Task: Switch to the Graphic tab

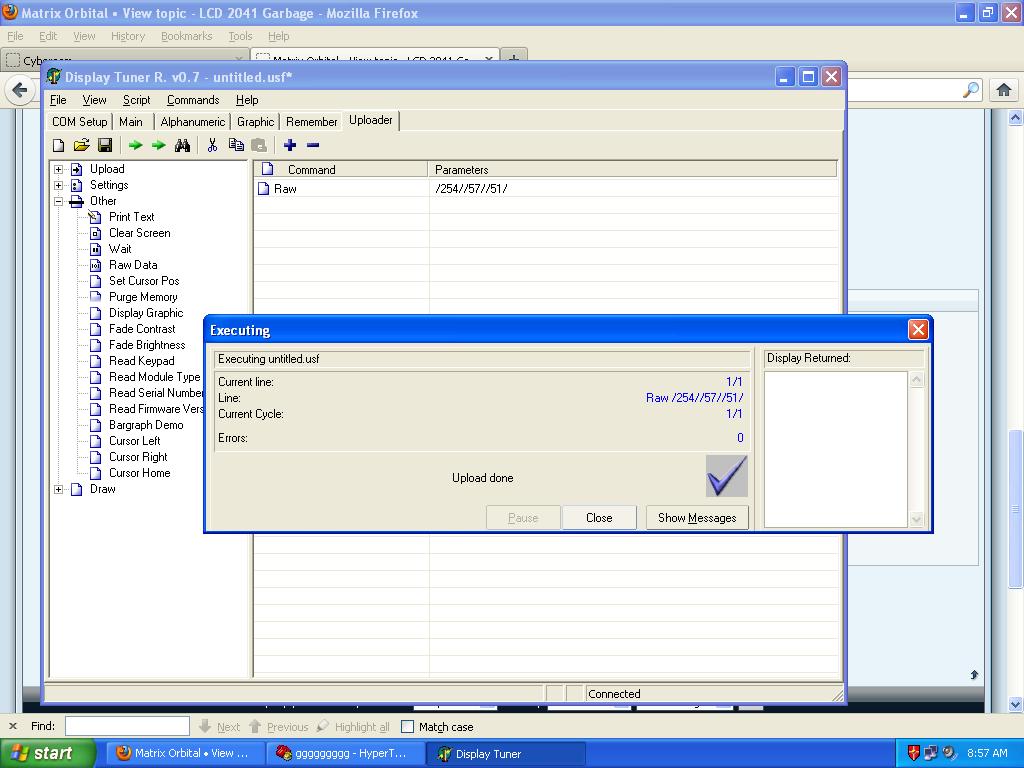Action: 255,121
